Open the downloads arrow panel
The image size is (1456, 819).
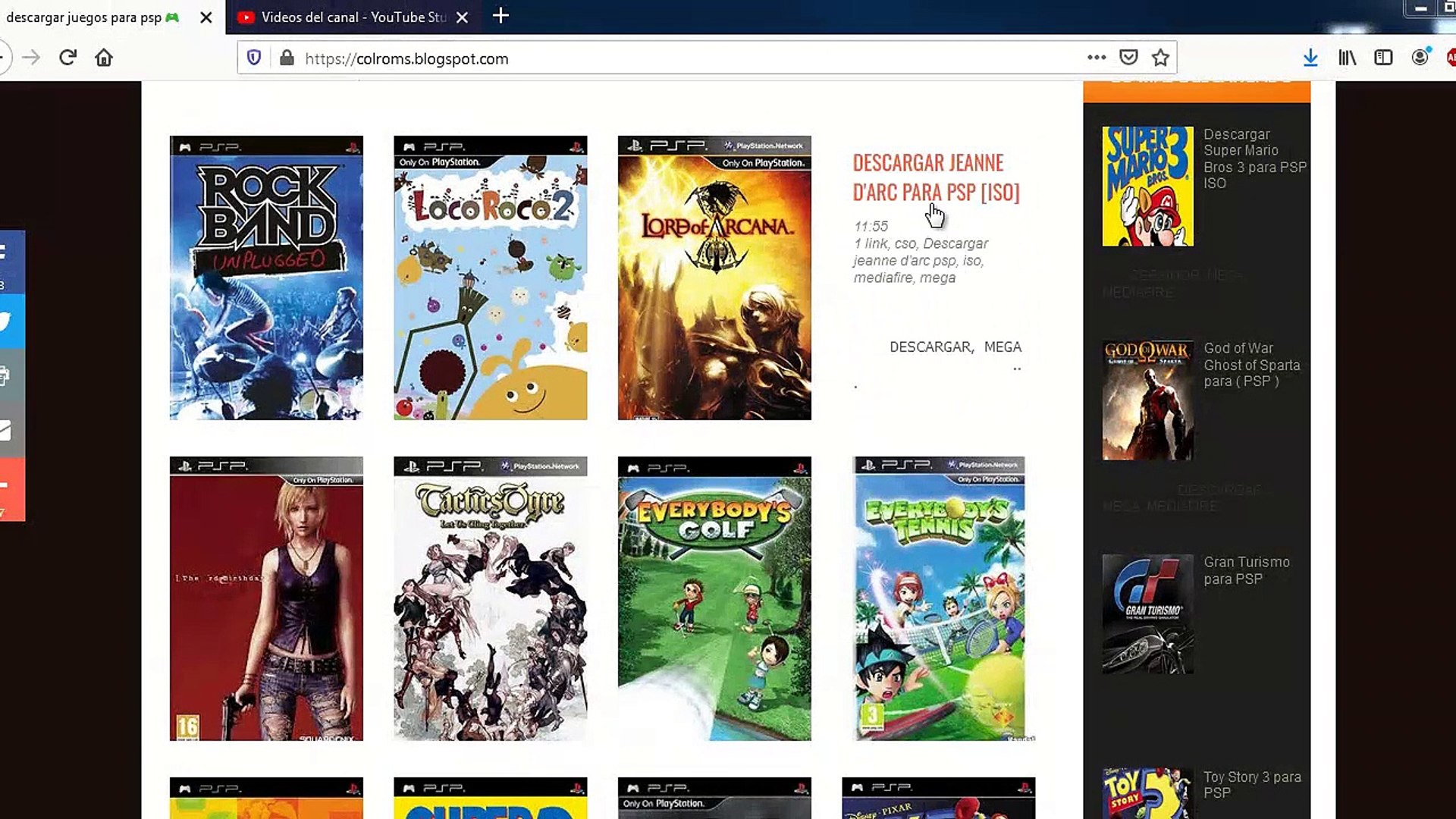tap(1310, 58)
